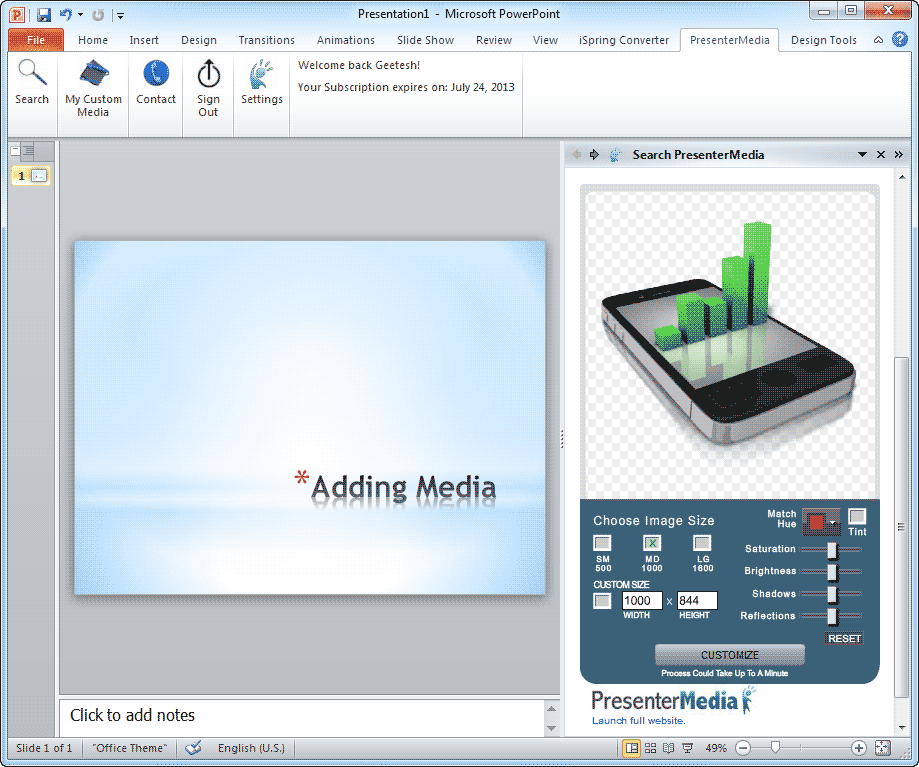This screenshot has width=919, height=767.
Task: Select slide 1 thumbnail
Action: 31,176
